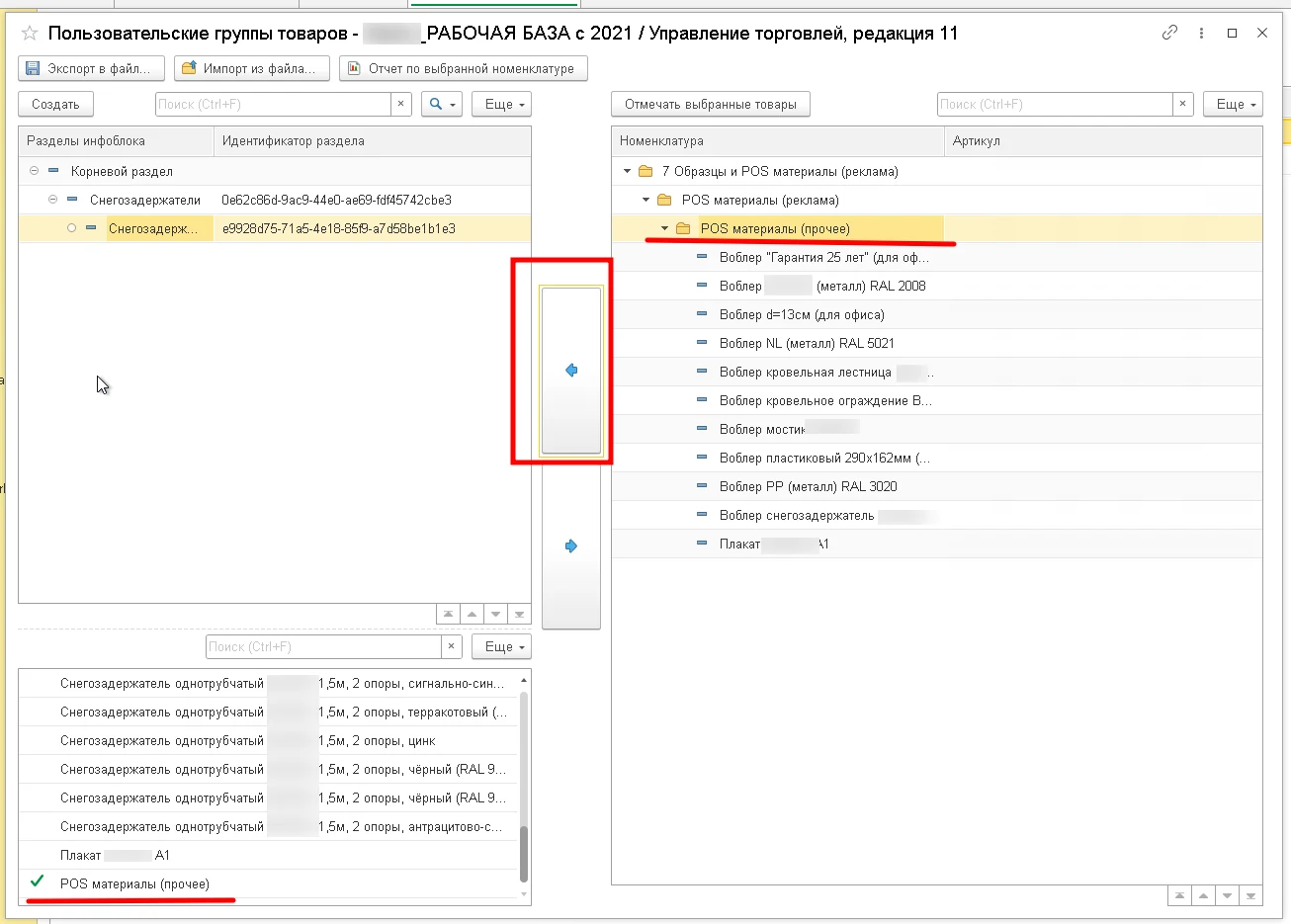The height and width of the screenshot is (924, 1291).
Task: Open Еще menu above nomenclature list
Action: click(1233, 104)
